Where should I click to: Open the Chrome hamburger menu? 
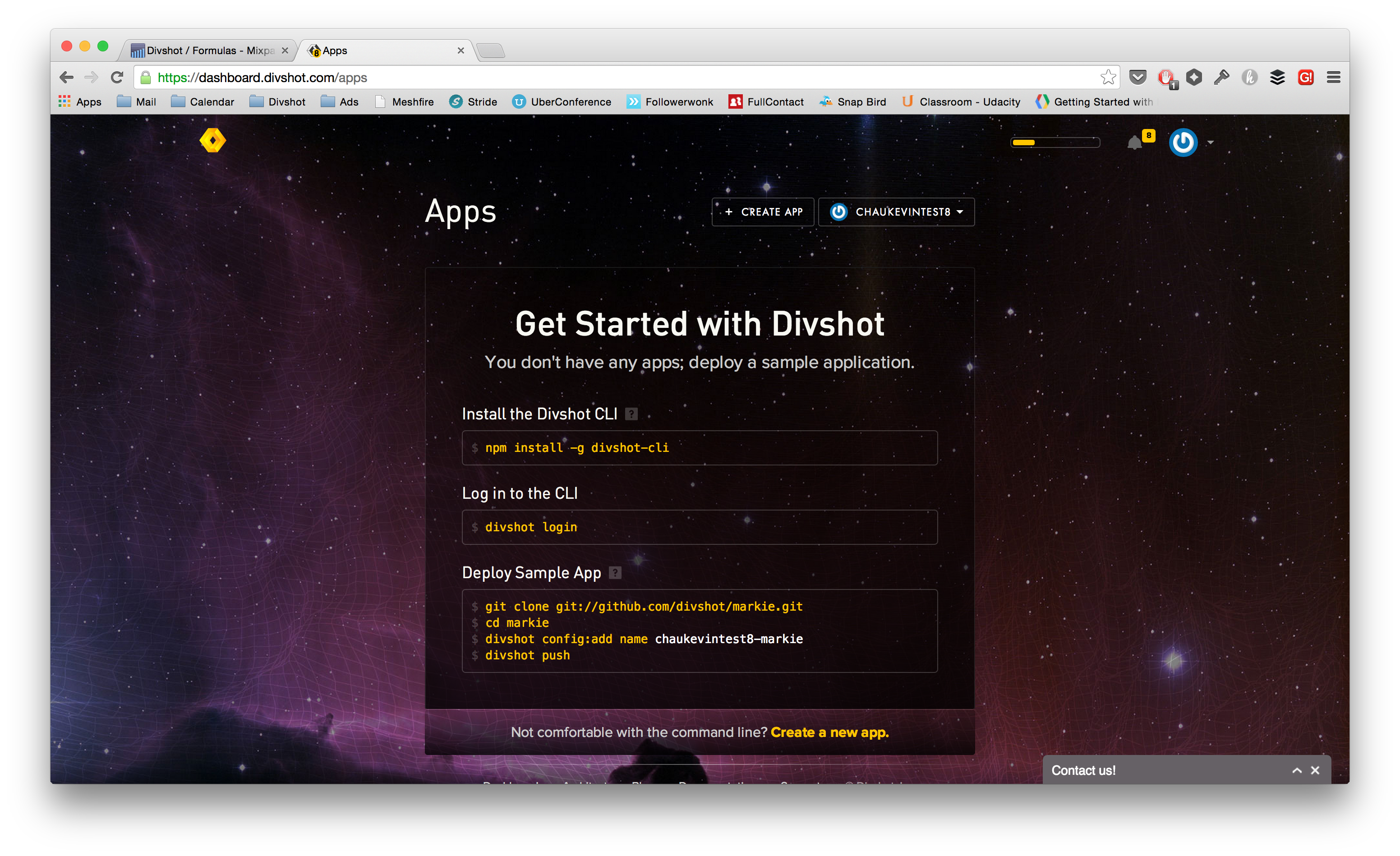coord(1334,77)
